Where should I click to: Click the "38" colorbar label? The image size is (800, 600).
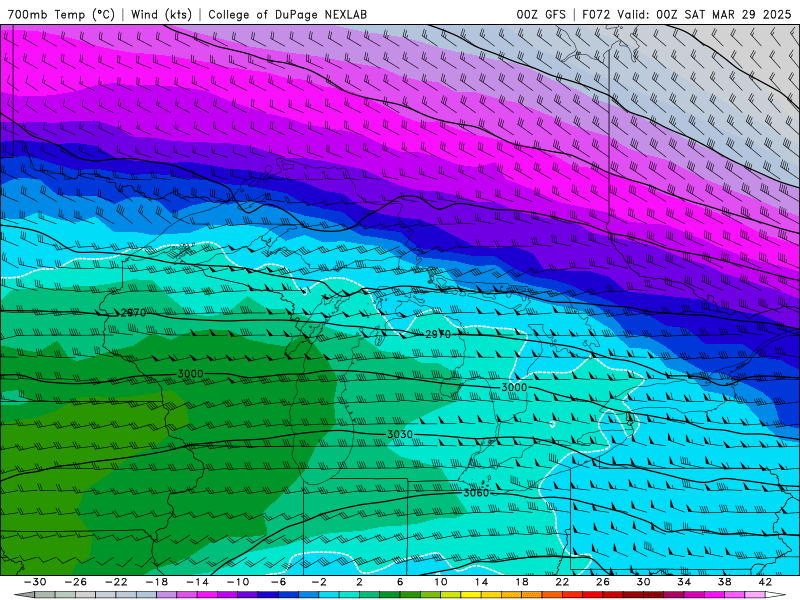tap(724, 582)
